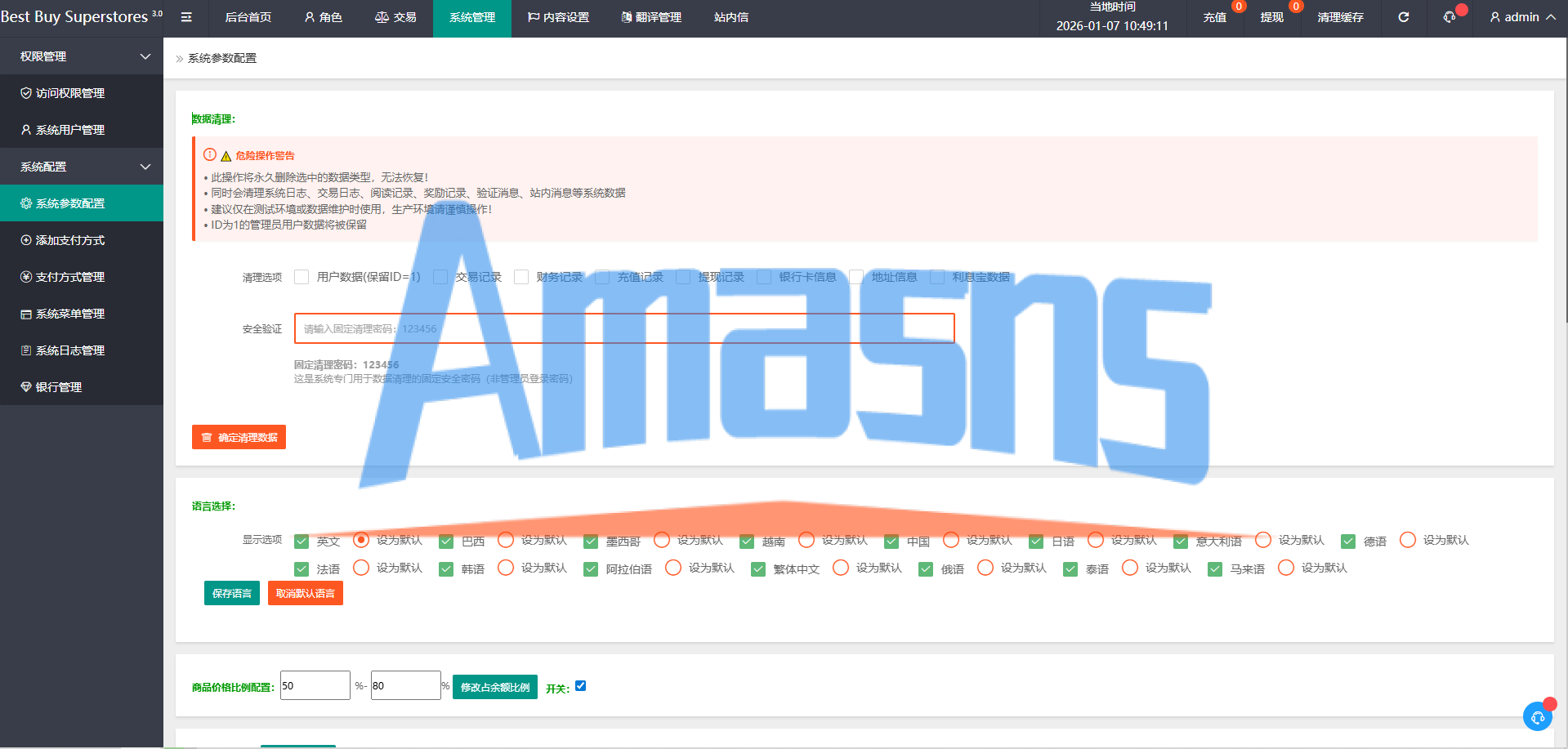Open the customer service headset icon in top bar
Viewport: 1568px width, 749px height.
coord(1450,17)
